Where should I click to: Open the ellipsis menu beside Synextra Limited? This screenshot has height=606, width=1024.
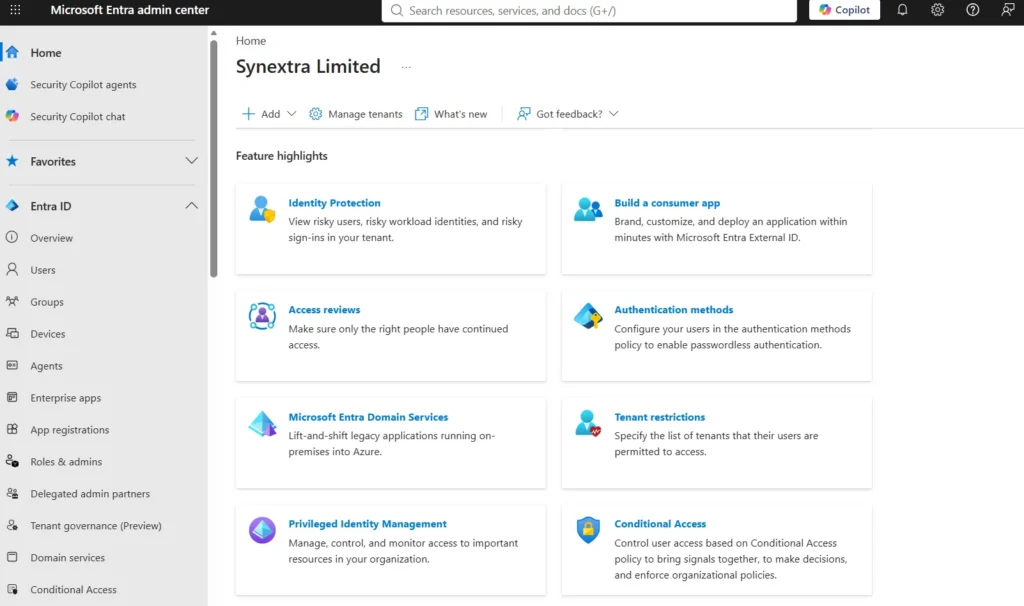(406, 67)
